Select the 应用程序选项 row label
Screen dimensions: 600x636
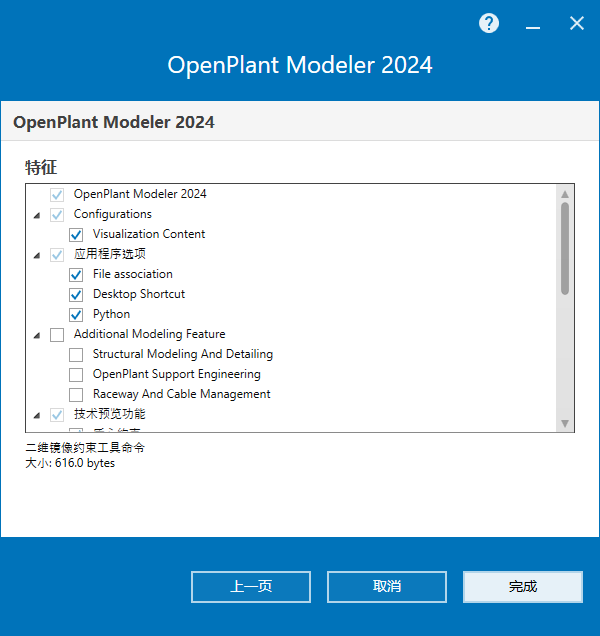coord(110,254)
